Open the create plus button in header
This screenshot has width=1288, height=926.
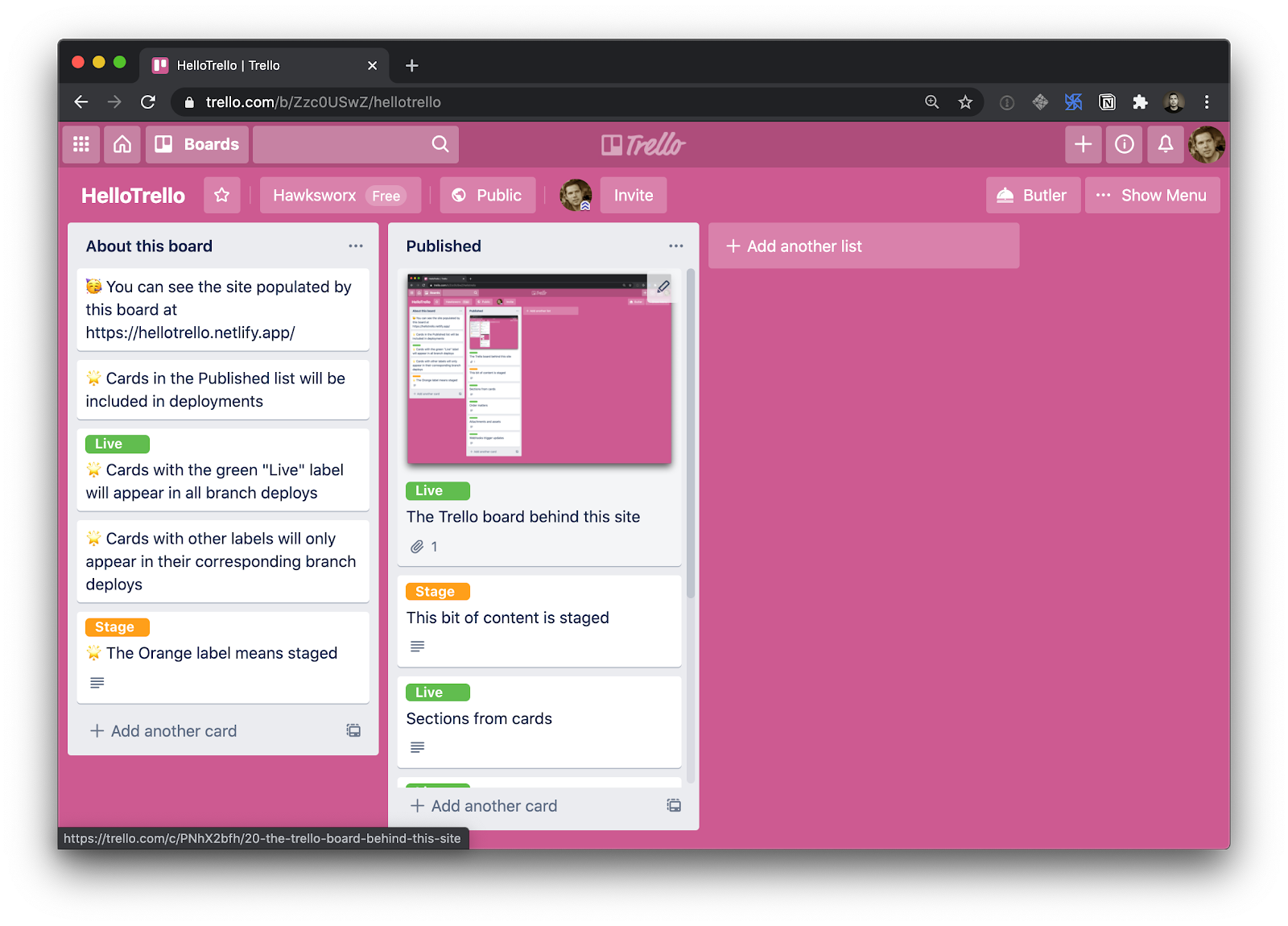[x=1084, y=144]
